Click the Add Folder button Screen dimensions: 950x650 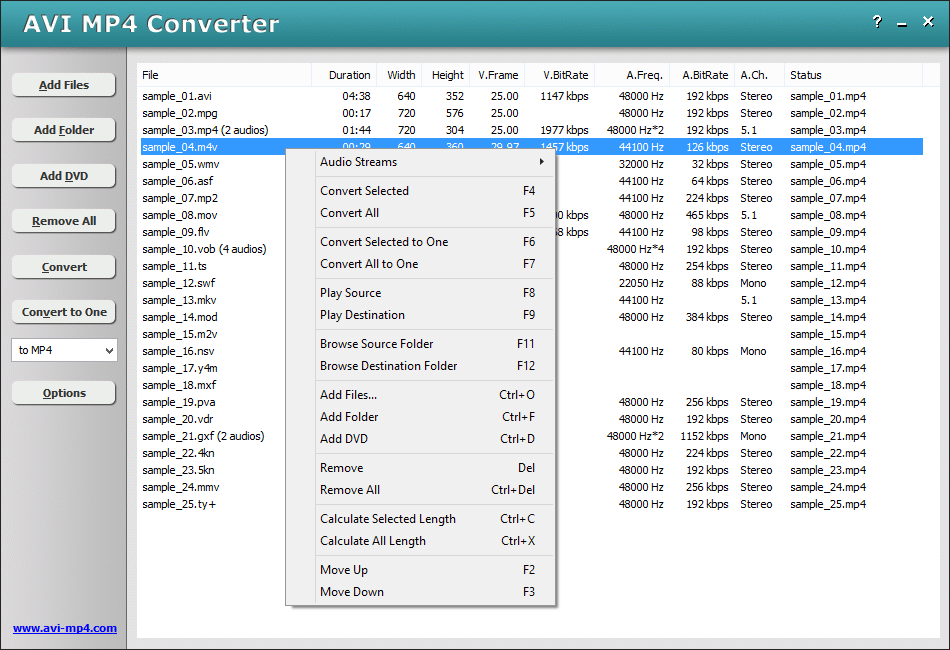click(63, 129)
